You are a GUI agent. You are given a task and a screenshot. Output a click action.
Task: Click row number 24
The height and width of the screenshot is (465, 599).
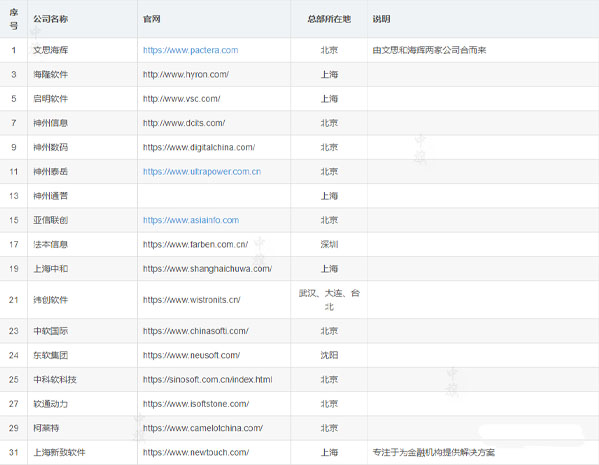[x=14, y=355]
